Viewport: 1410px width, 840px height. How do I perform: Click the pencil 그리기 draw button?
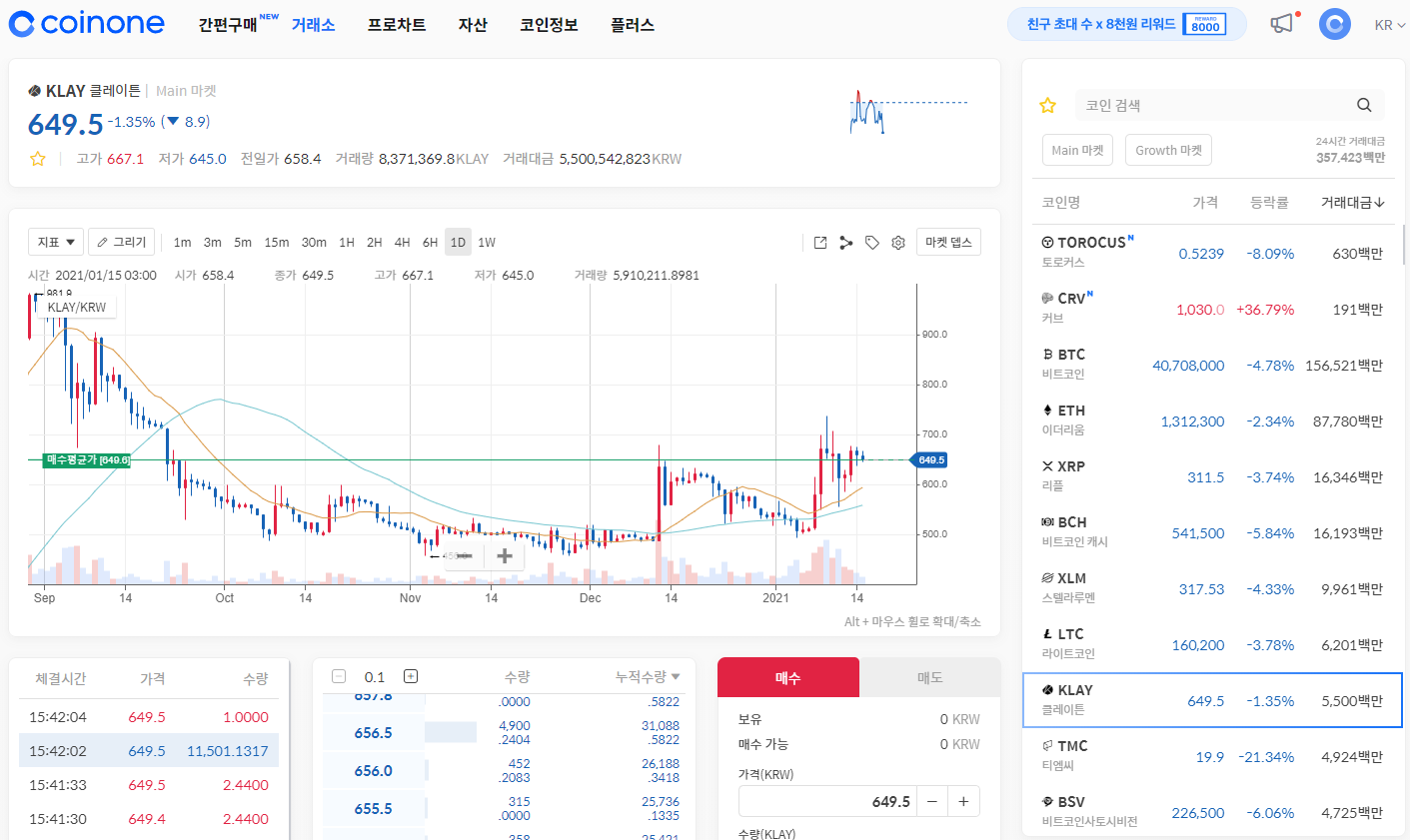coord(122,242)
